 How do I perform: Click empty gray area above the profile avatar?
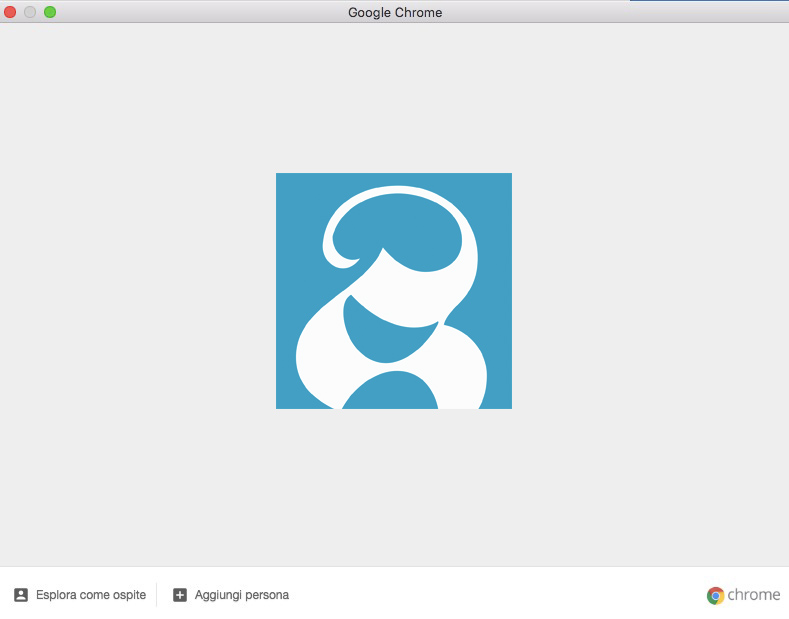pyautogui.click(x=394, y=100)
